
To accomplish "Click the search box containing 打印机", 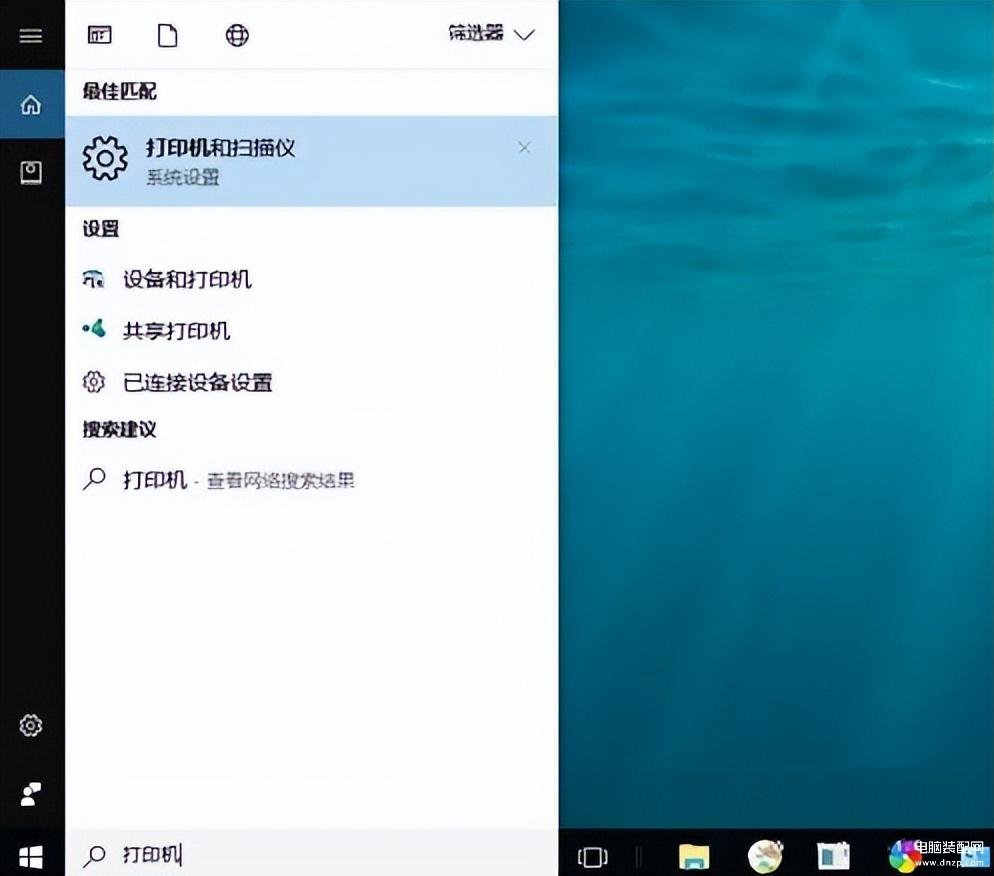I will [311, 854].
